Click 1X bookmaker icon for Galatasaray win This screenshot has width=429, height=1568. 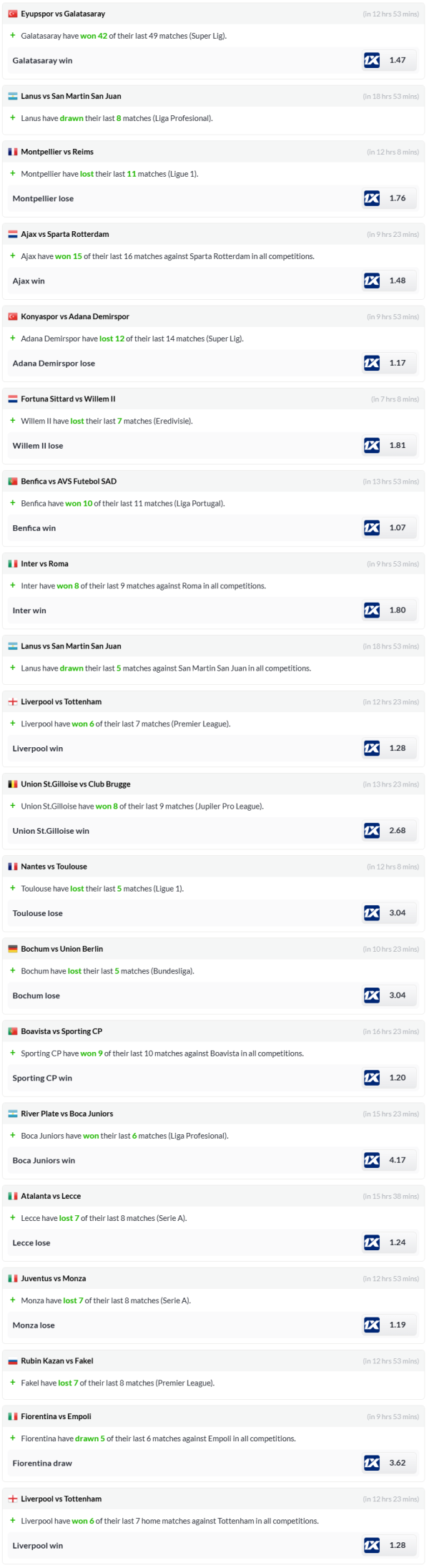[x=372, y=60]
